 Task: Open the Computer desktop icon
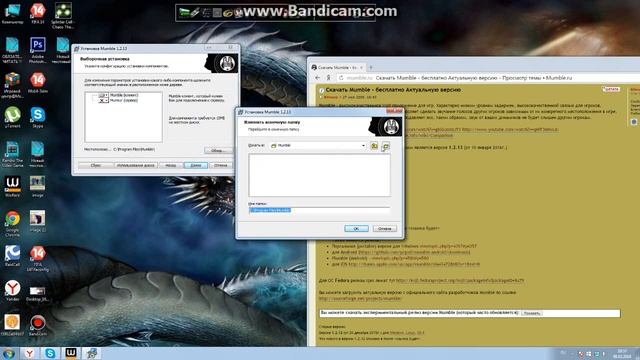pyautogui.click(x=12, y=14)
